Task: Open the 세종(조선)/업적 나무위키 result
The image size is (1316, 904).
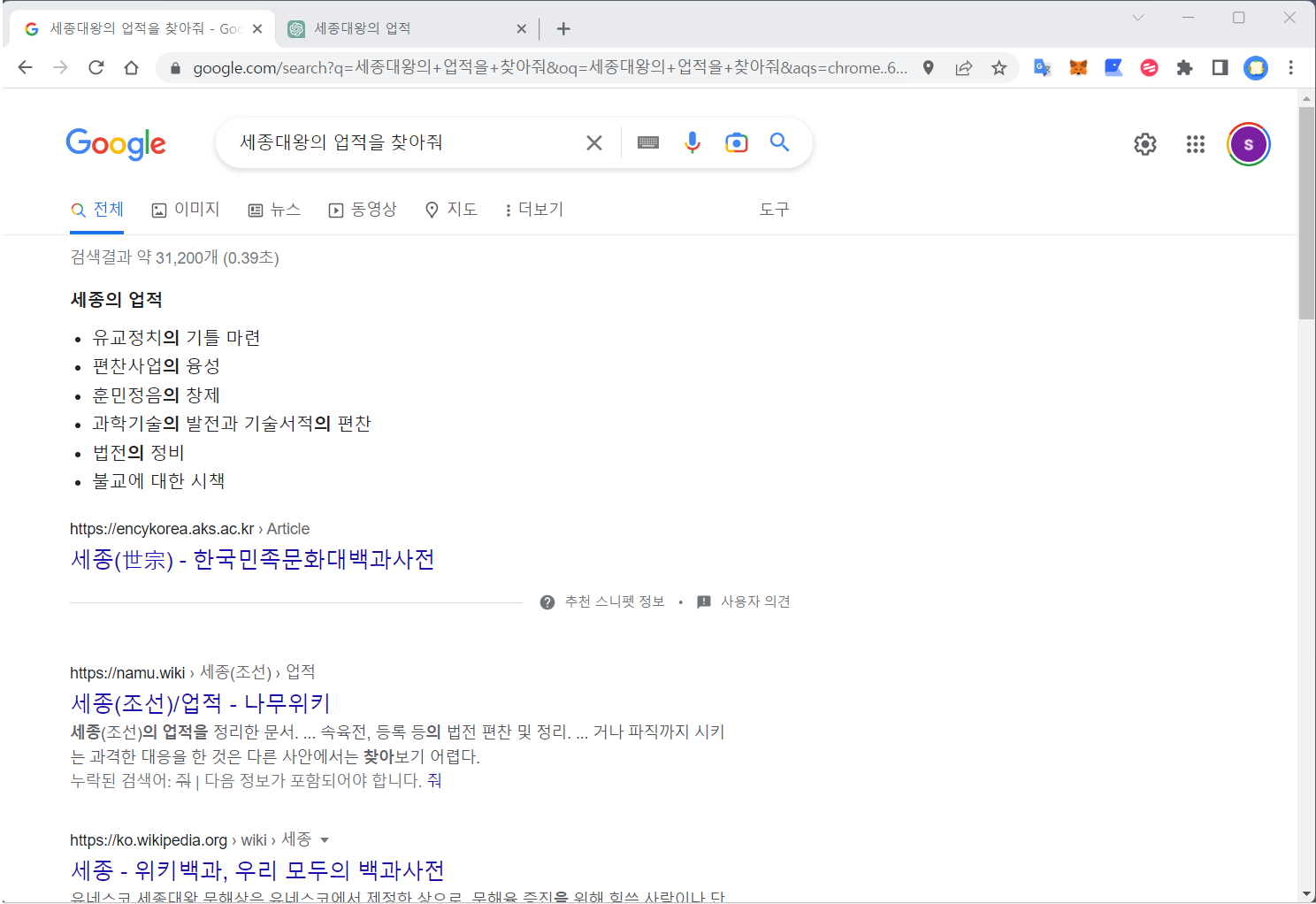Action: tap(201, 704)
